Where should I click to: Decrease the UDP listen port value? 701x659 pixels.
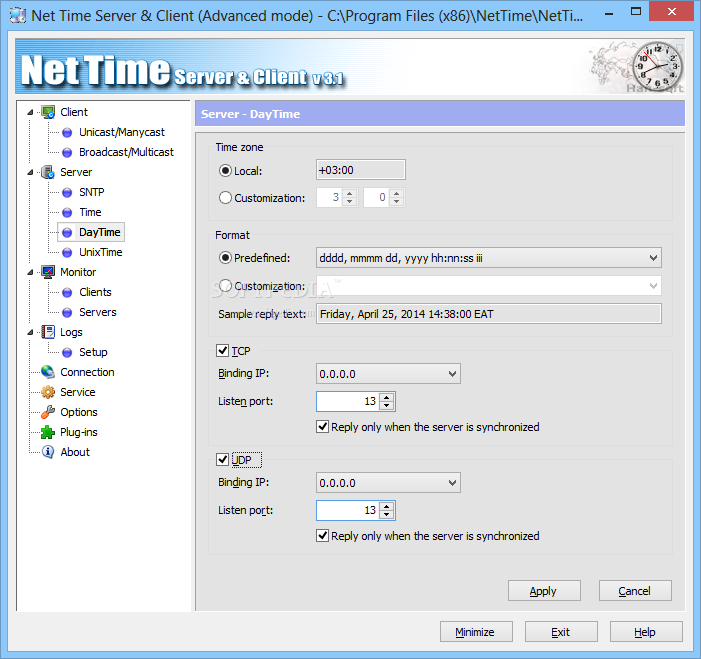tap(386, 515)
